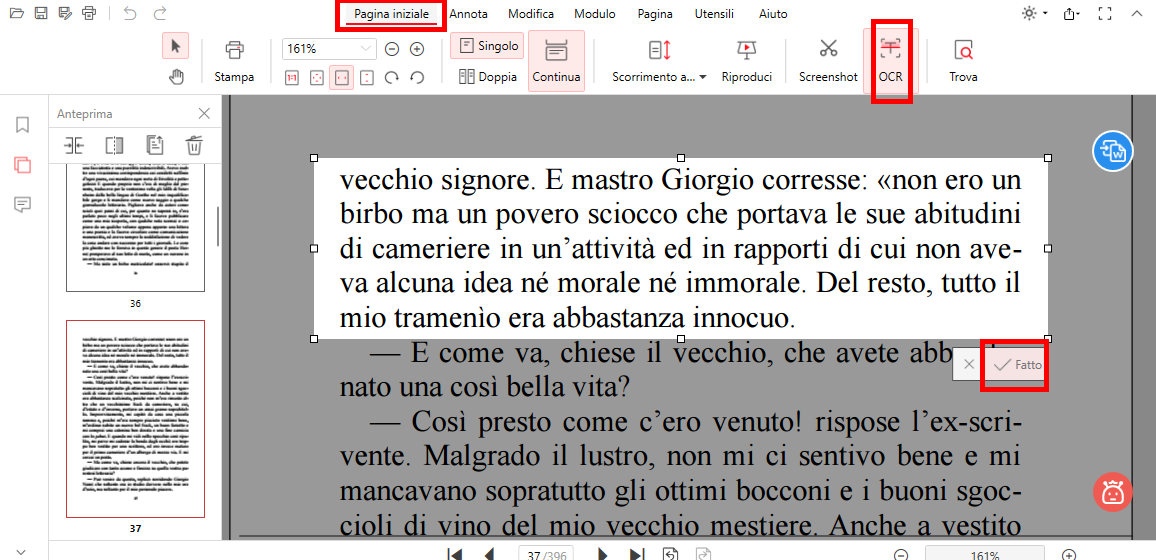Open the comments panel in left sidebar
The width and height of the screenshot is (1156, 560).
(x=22, y=204)
